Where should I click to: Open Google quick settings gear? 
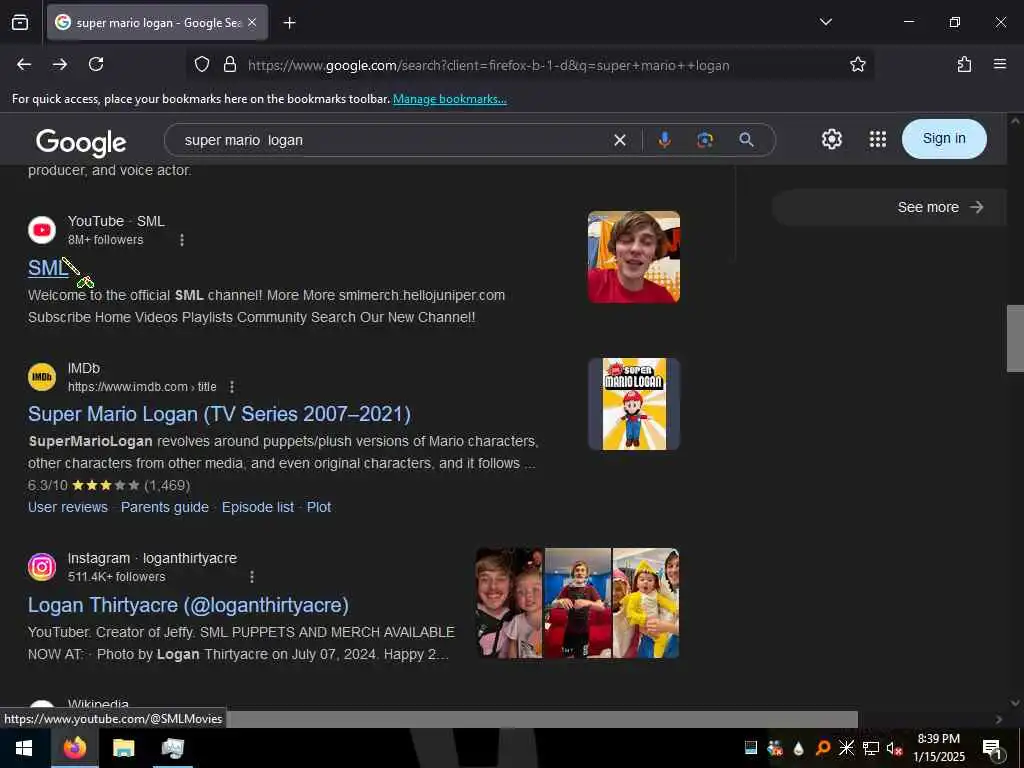point(831,139)
